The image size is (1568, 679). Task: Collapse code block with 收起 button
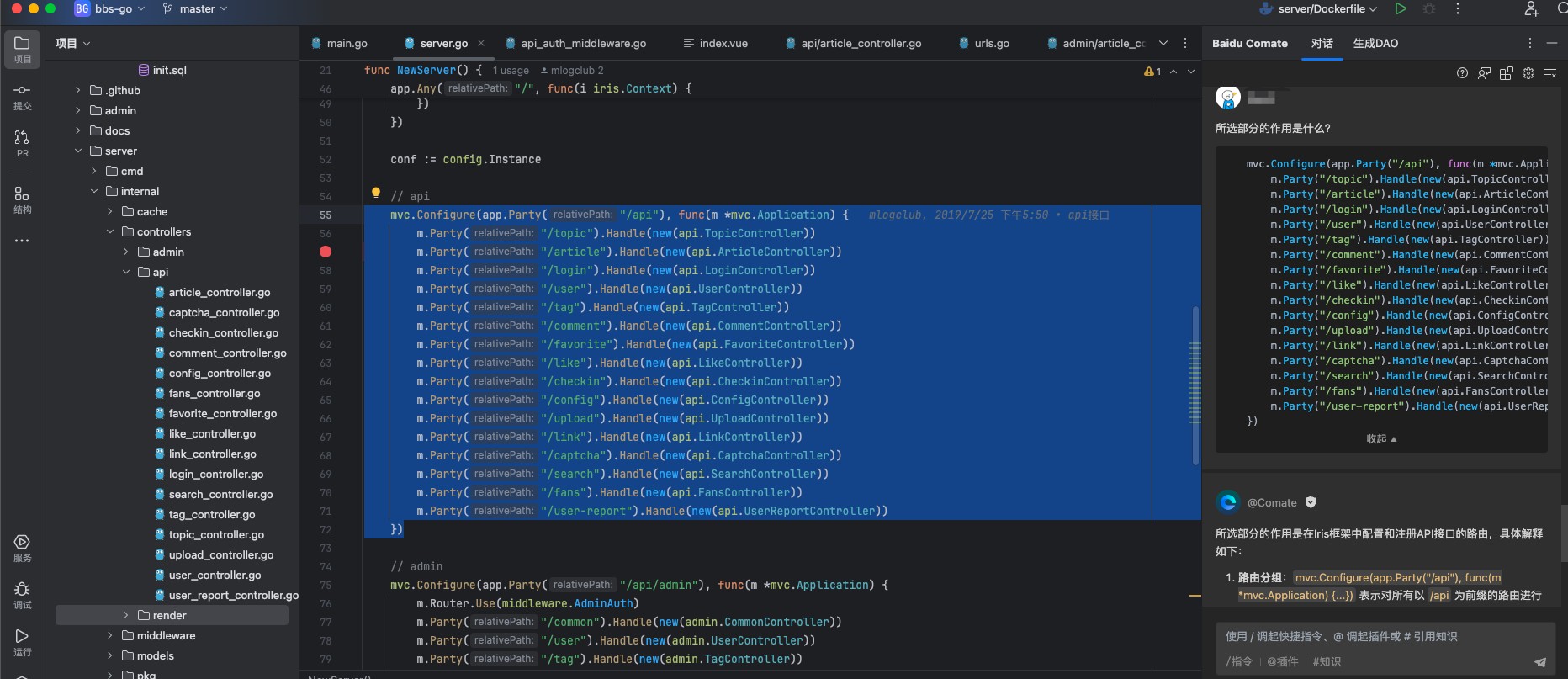pyautogui.click(x=1381, y=439)
